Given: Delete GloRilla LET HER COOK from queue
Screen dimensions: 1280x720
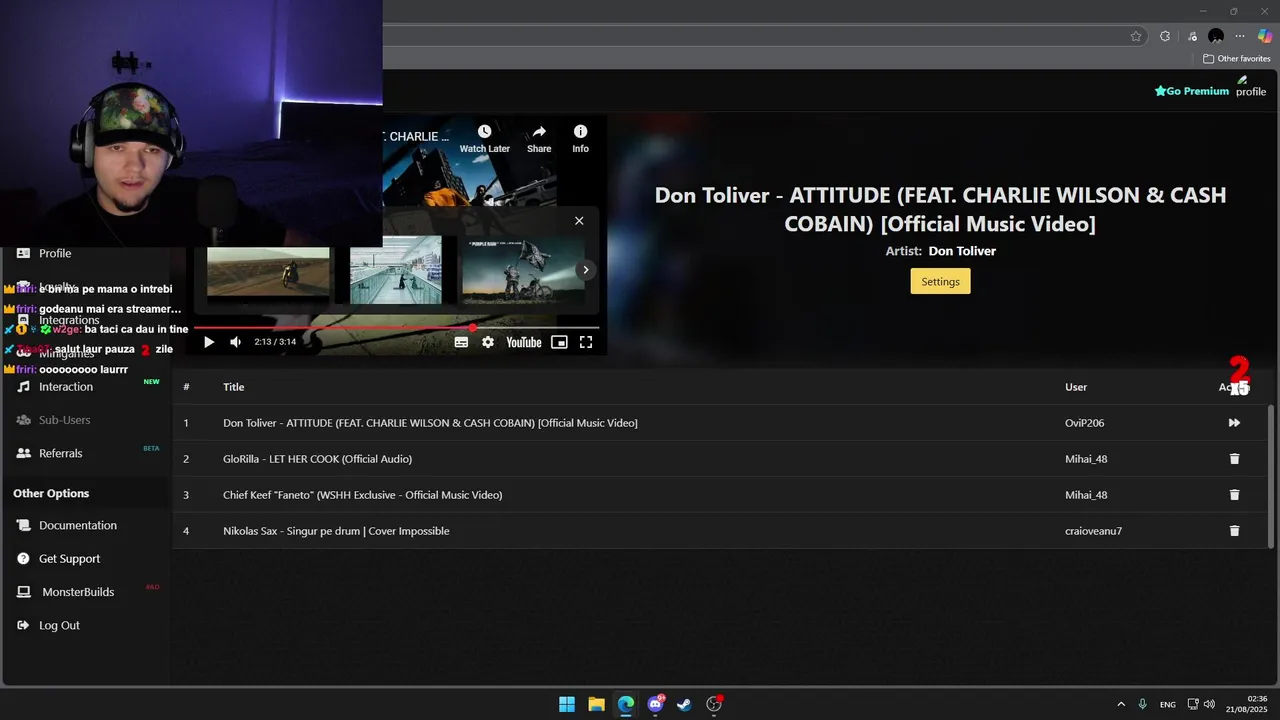Looking at the screenshot, I should click(1234, 459).
